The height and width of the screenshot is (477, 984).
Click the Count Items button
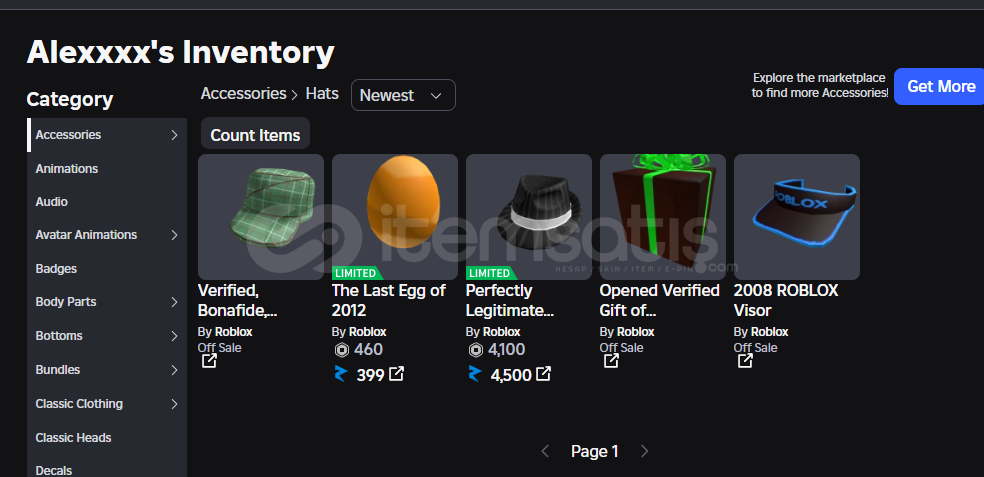[x=255, y=135]
